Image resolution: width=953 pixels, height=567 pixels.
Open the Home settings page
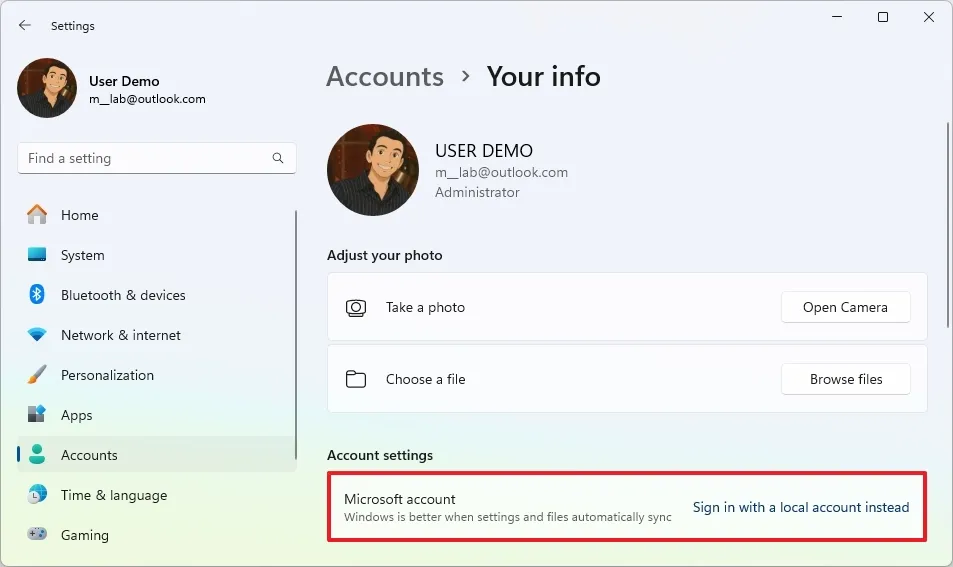80,215
